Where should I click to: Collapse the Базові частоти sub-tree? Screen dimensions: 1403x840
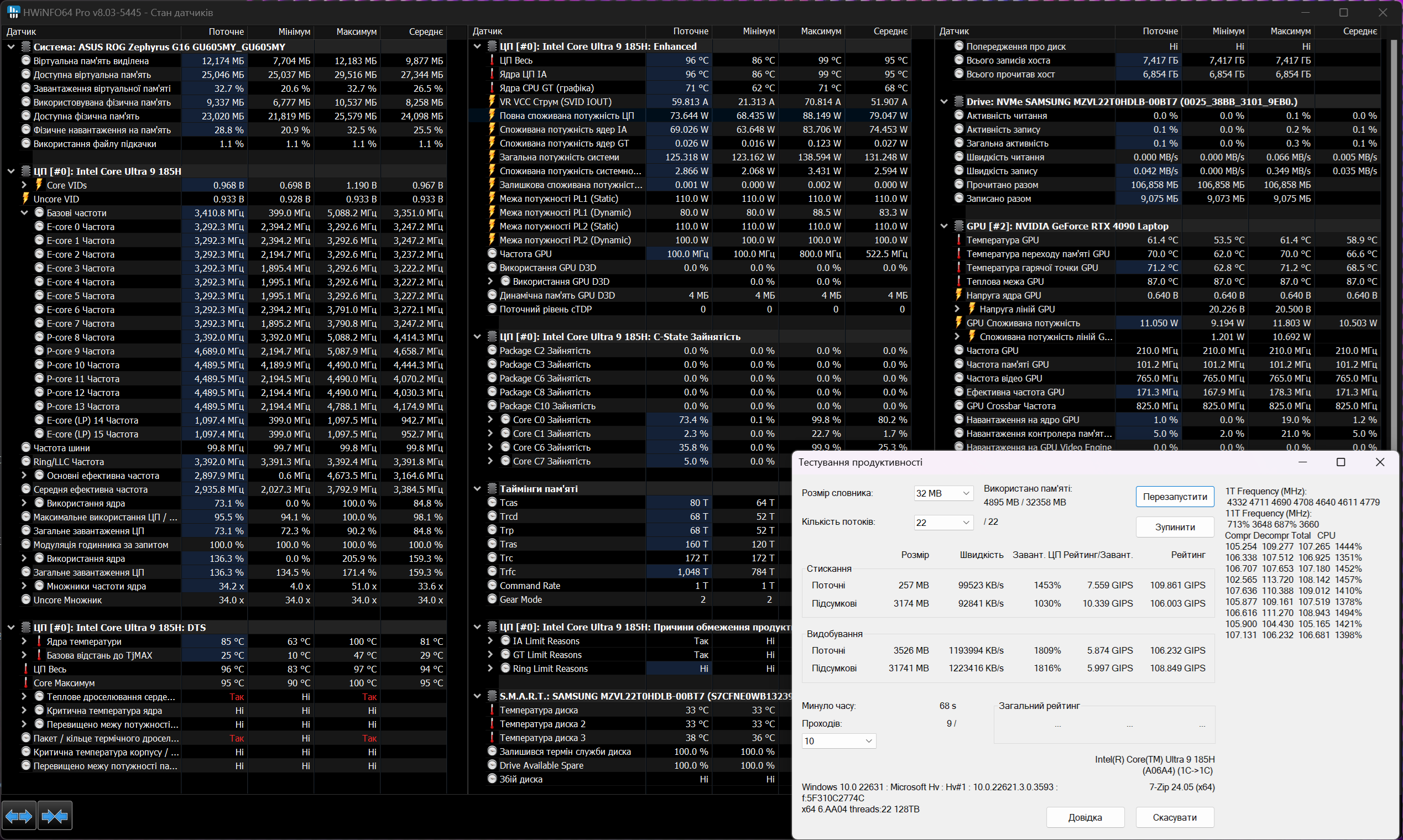tap(24, 213)
